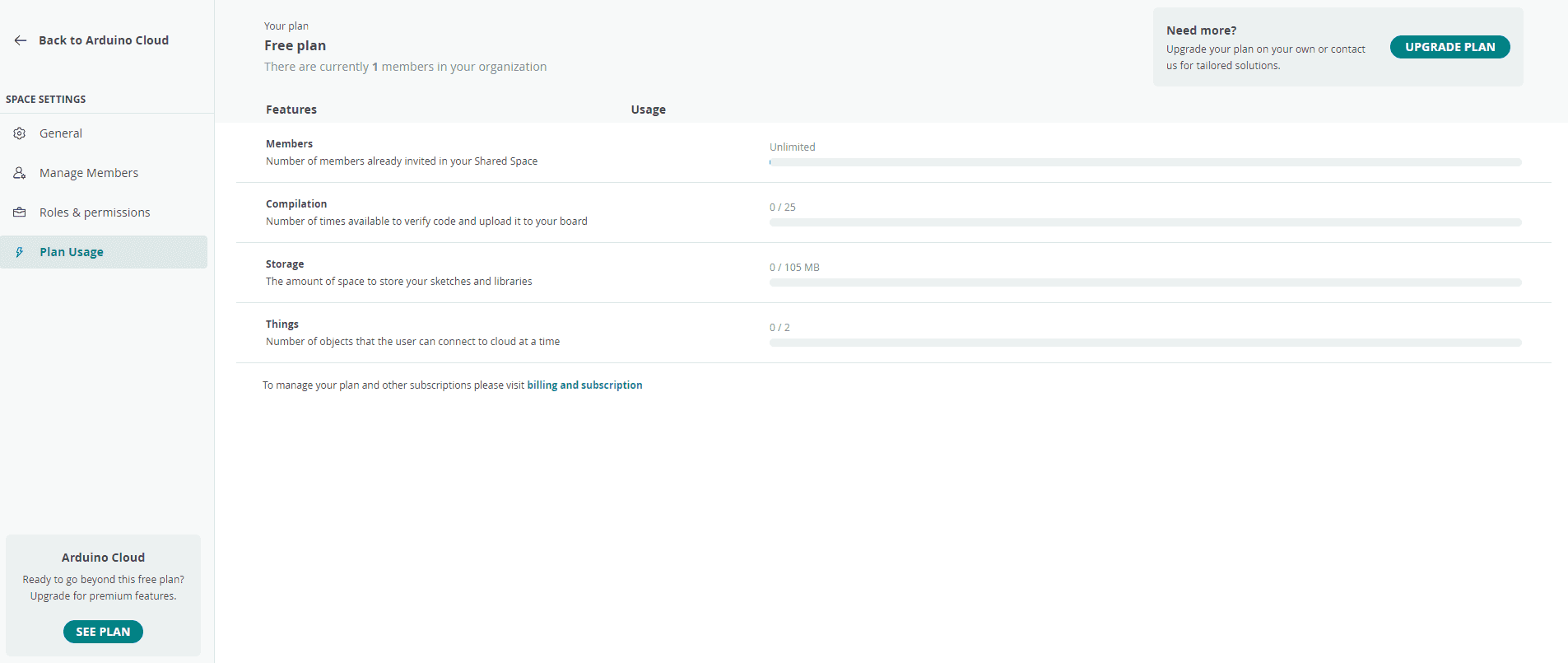Viewport: 1568px width, 663px height.
Task: Click the Storage usage progress bar
Action: point(1145,282)
